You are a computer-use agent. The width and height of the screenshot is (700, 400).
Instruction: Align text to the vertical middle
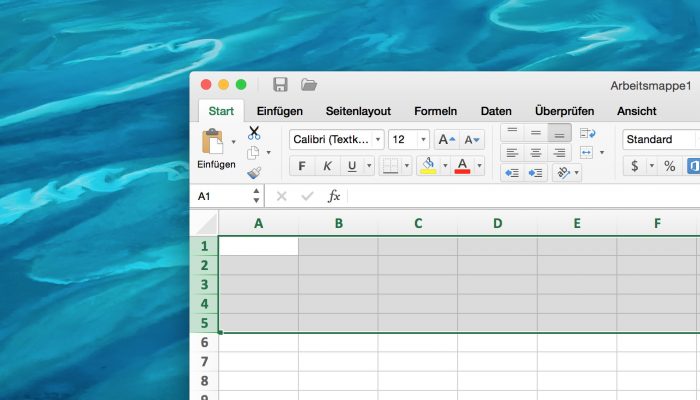coord(536,133)
